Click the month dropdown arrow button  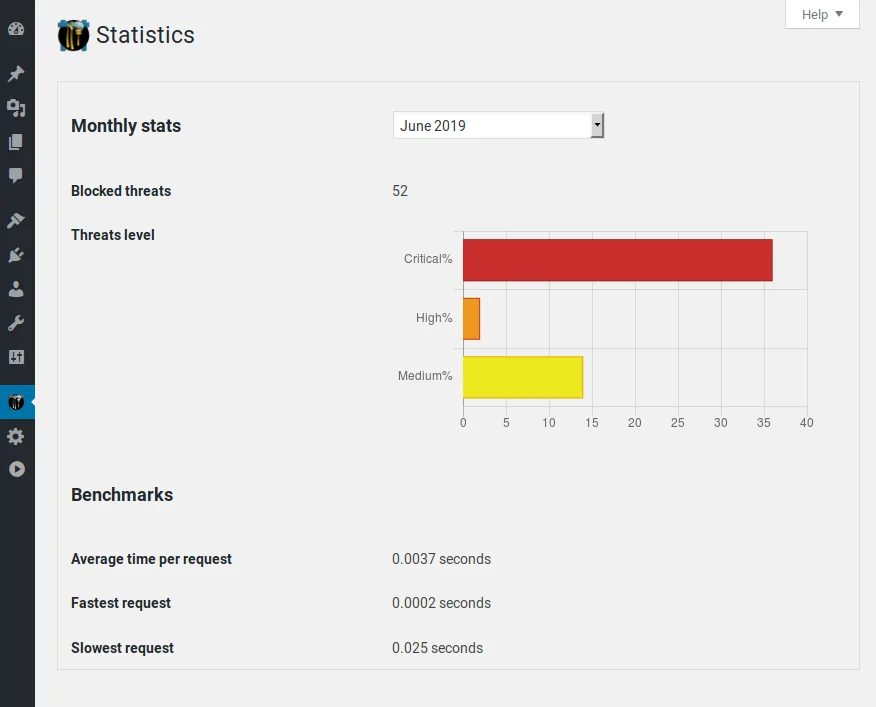[597, 125]
